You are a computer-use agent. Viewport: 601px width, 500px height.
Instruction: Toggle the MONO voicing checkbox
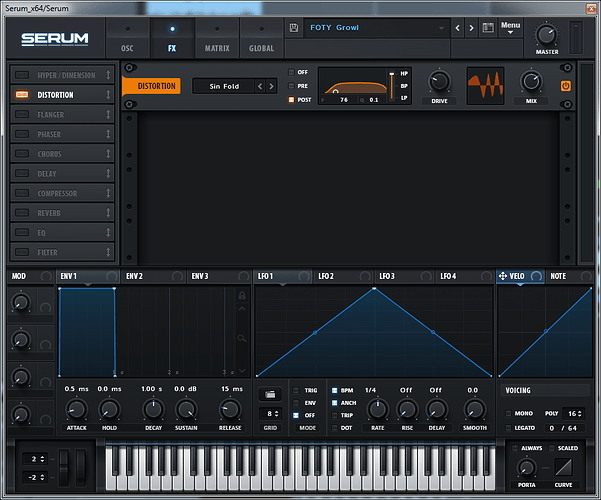tap(508, 413)
